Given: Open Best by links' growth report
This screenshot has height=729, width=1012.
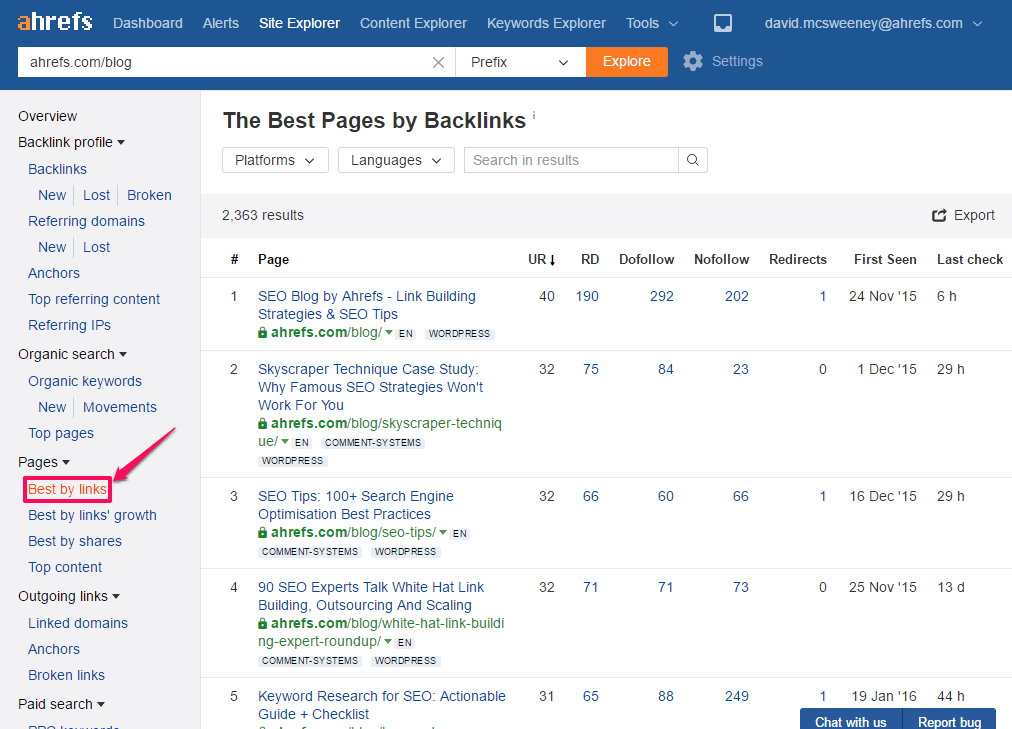Looking at the screenshot, I should point(92,515).
